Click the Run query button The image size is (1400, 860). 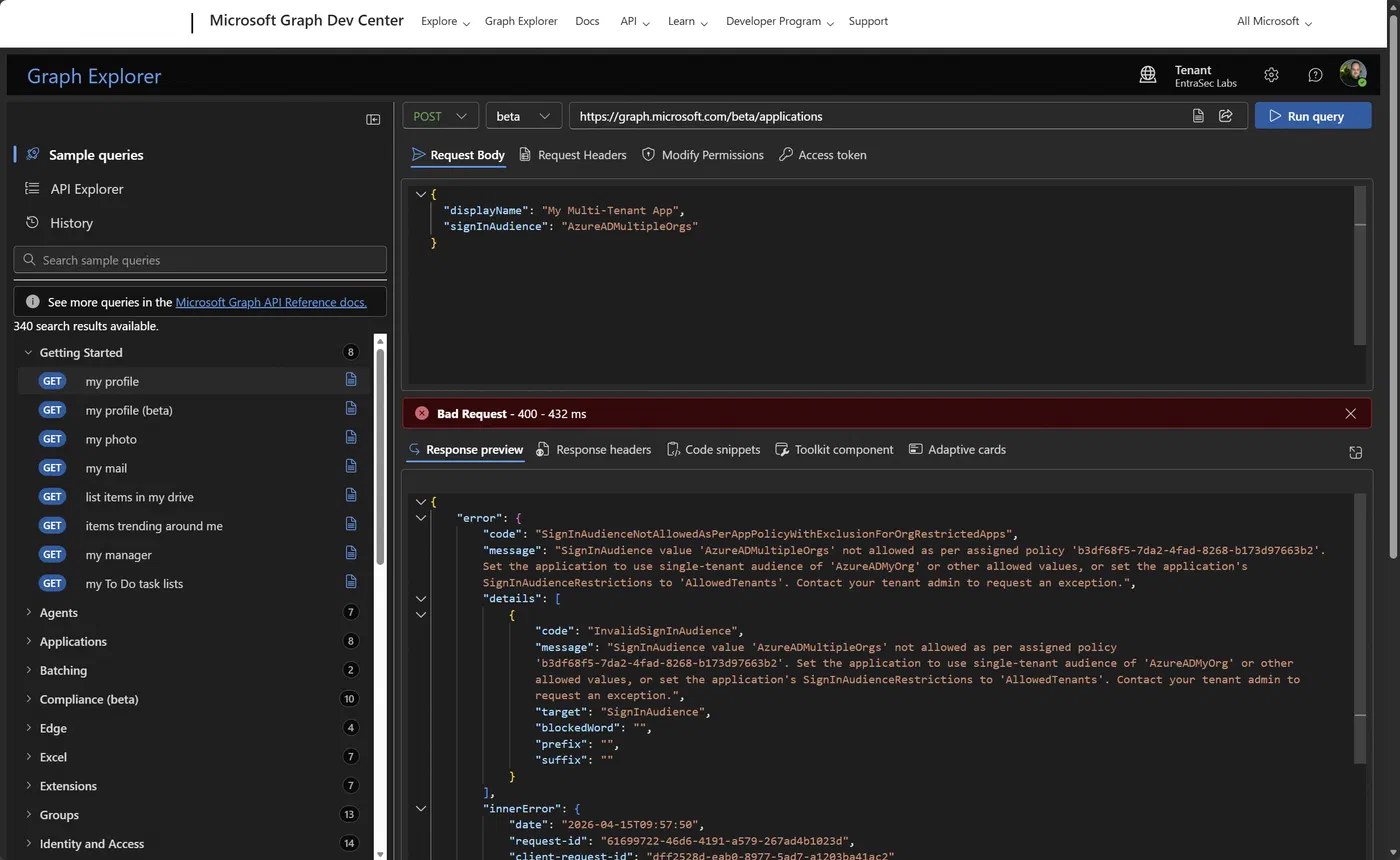click(1313, 116)
